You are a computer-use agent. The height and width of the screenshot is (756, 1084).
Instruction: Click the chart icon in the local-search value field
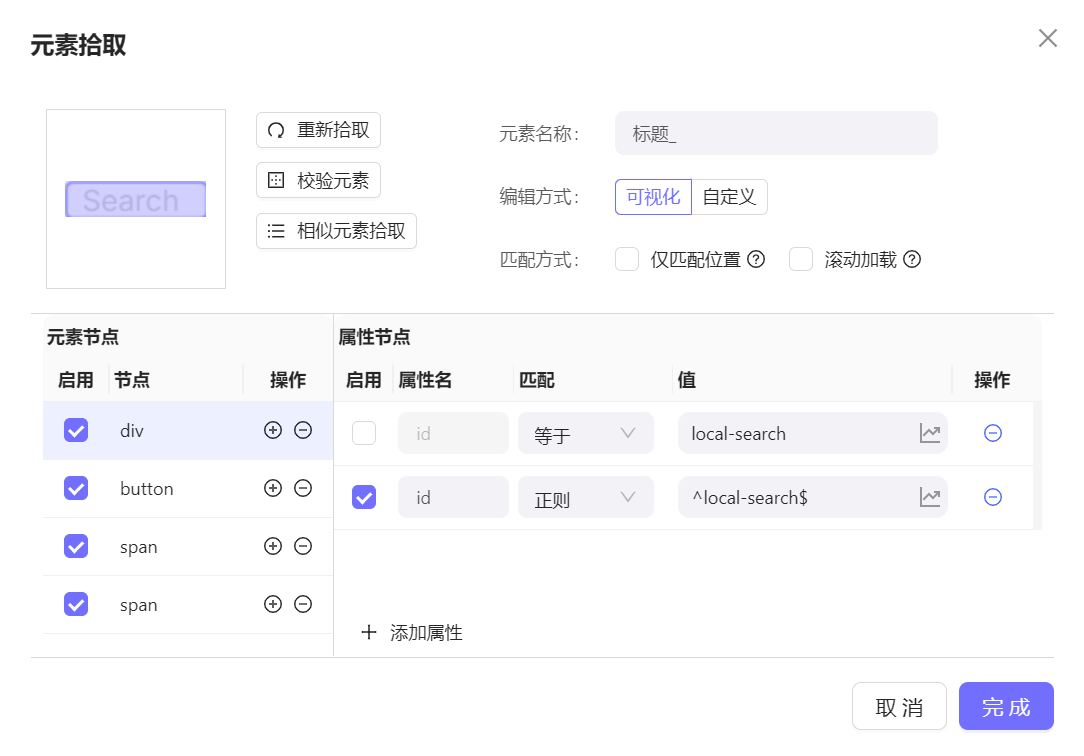(x=930, y=434)
